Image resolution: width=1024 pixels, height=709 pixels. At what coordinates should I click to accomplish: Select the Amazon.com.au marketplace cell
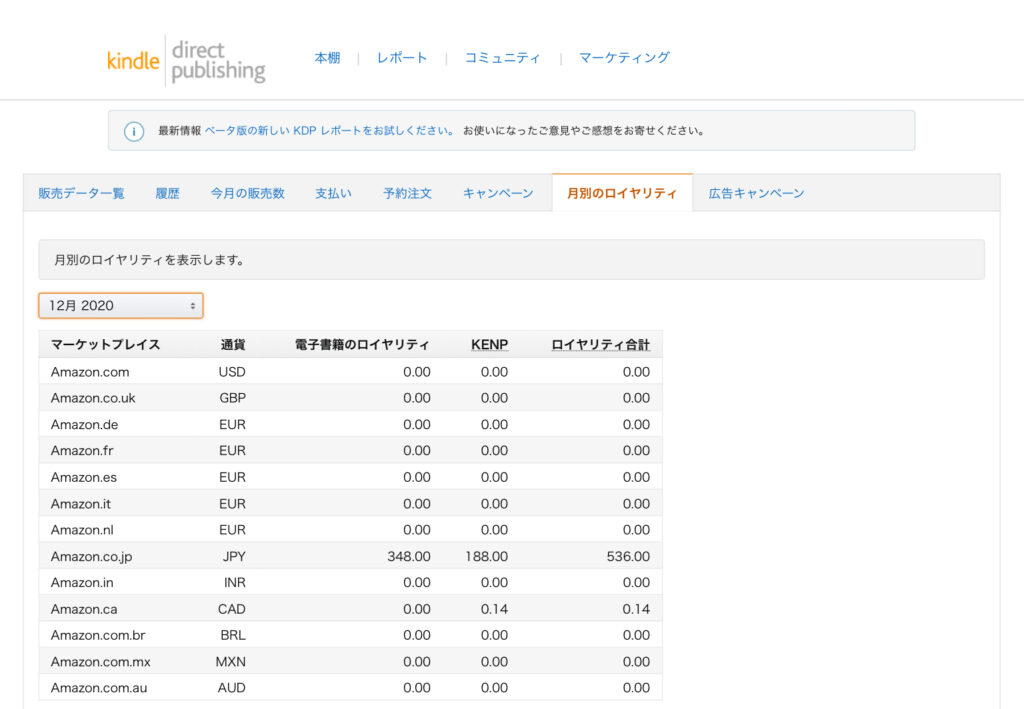(x=99, y=688)
